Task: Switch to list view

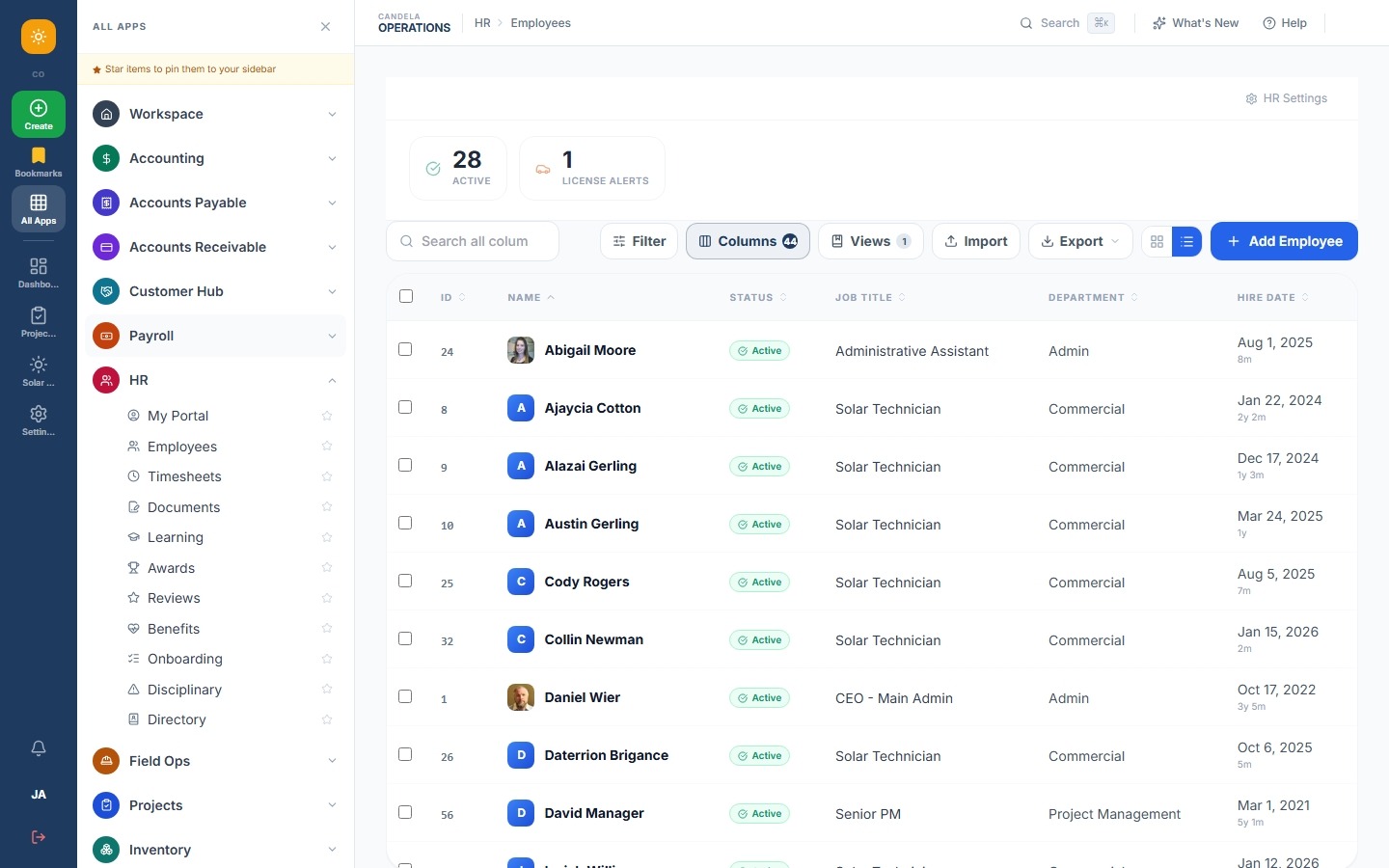Action: tap(1186, 241)
